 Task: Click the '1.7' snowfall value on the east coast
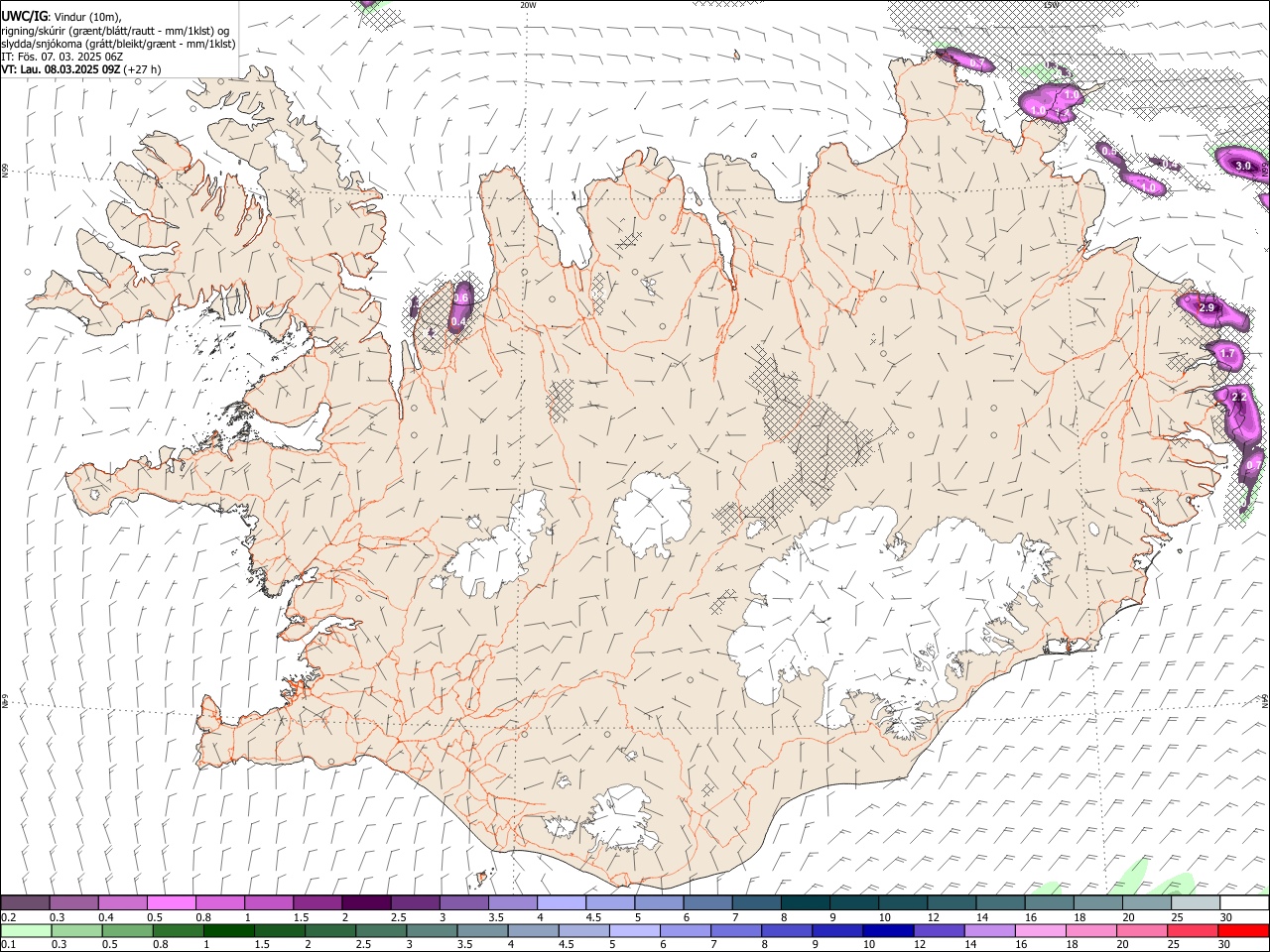(x=1227, y=353)
